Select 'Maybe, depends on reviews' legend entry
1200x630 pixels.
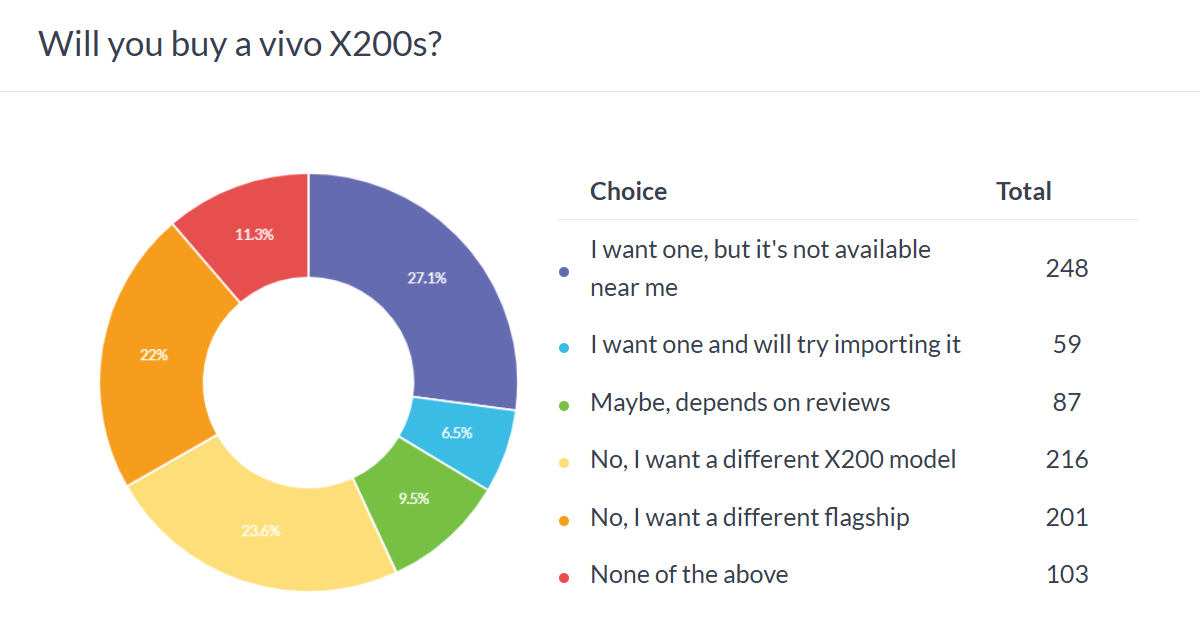click(x=740, y=402)
